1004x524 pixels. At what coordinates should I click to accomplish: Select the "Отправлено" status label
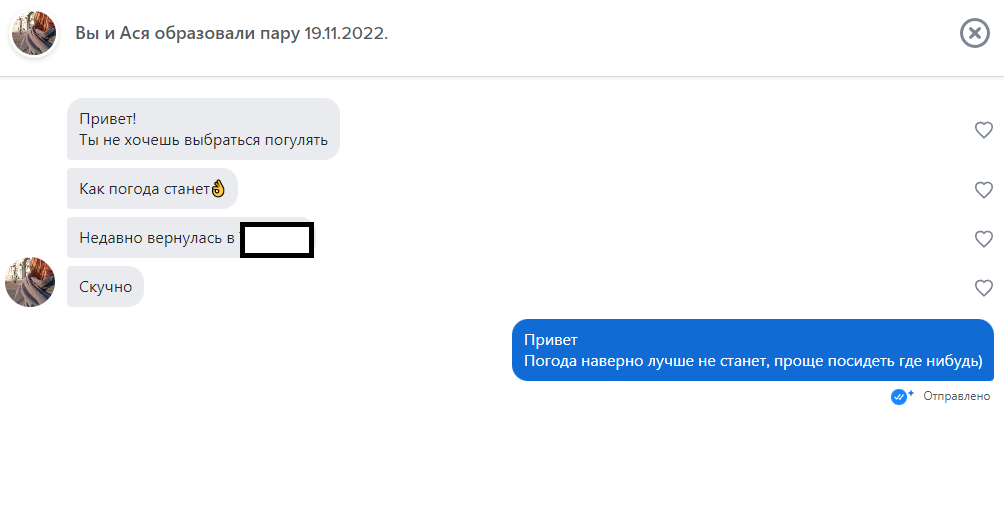click(956, 396)
